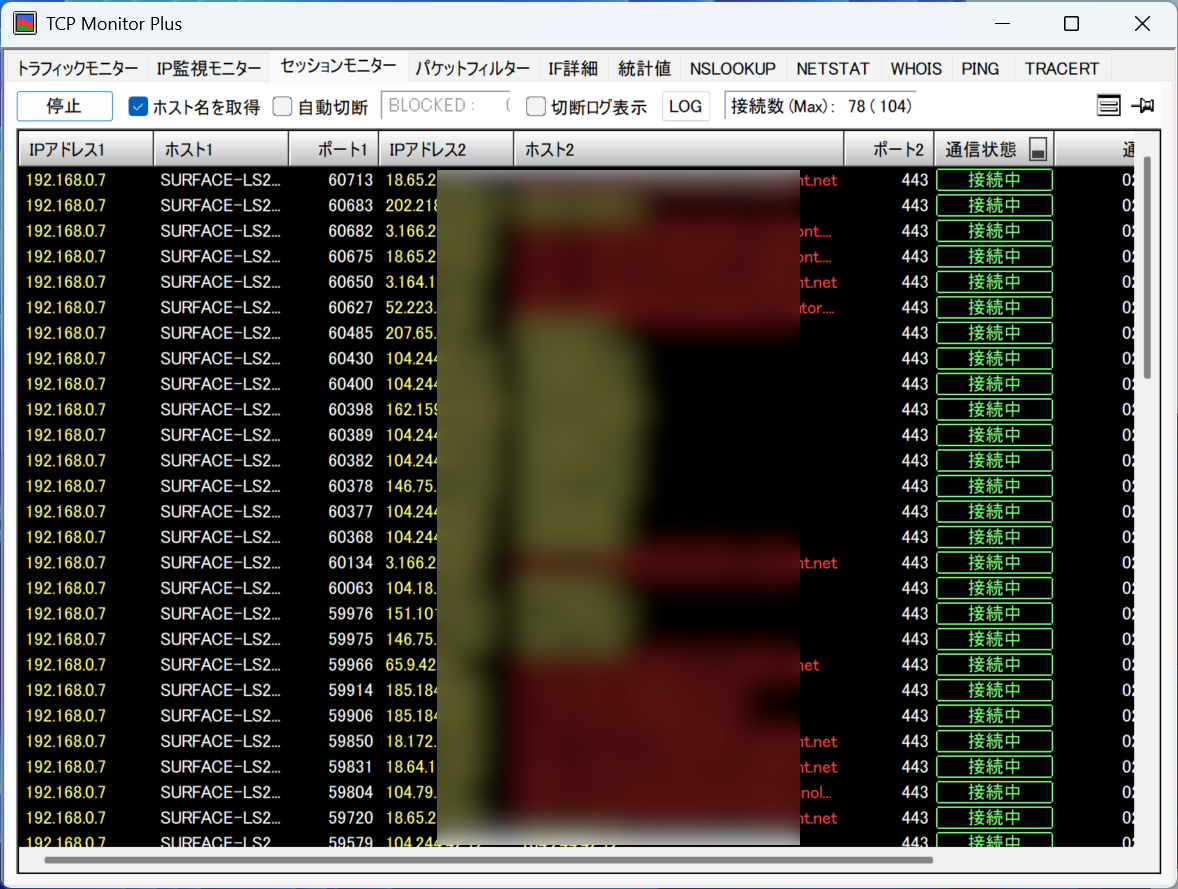
Task: Select the row with port 60713
Action: point(576,180)
